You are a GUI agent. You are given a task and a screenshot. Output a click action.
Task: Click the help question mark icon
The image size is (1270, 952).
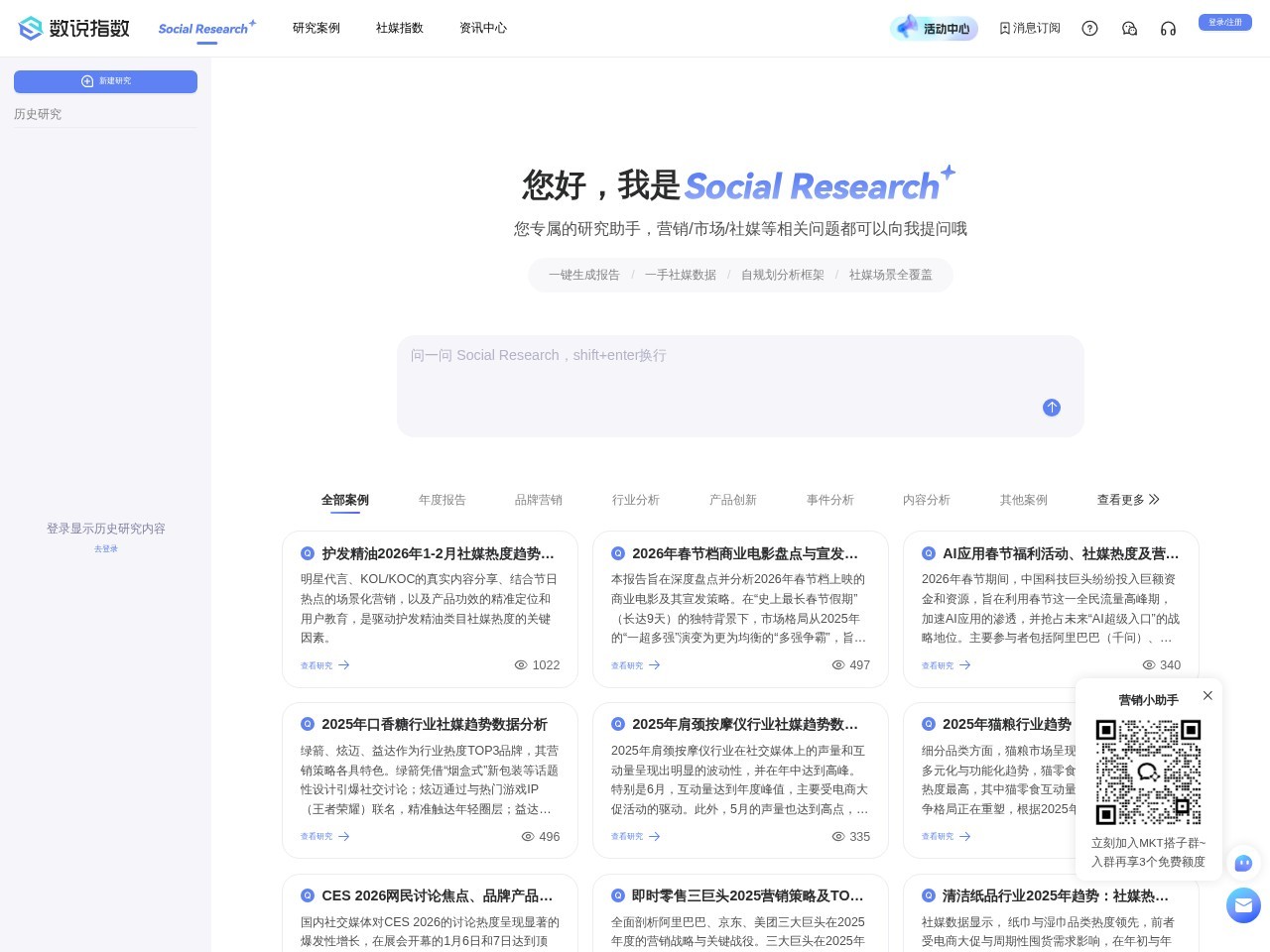coord(1089,28)
